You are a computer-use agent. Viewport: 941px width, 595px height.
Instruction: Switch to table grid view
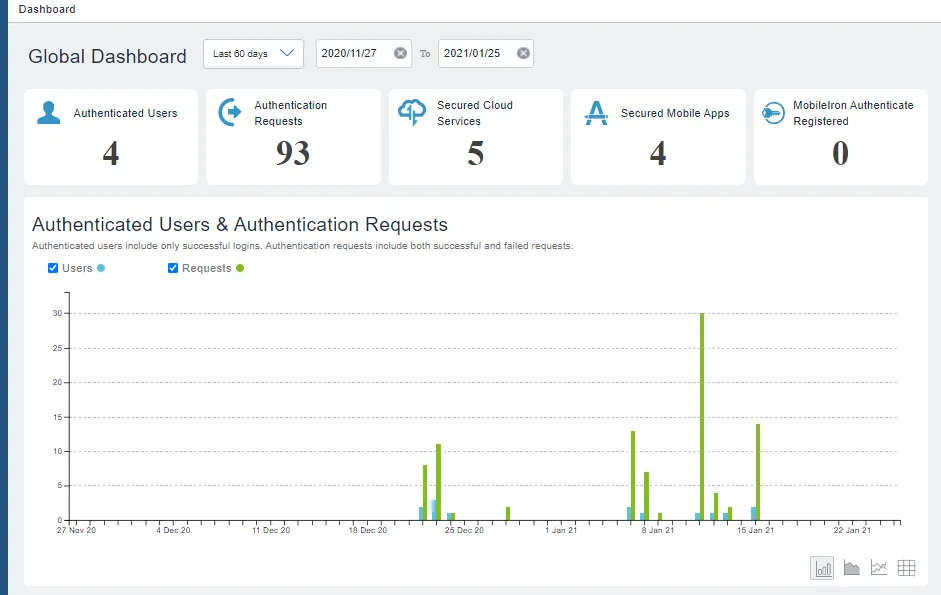coord(906,567)
